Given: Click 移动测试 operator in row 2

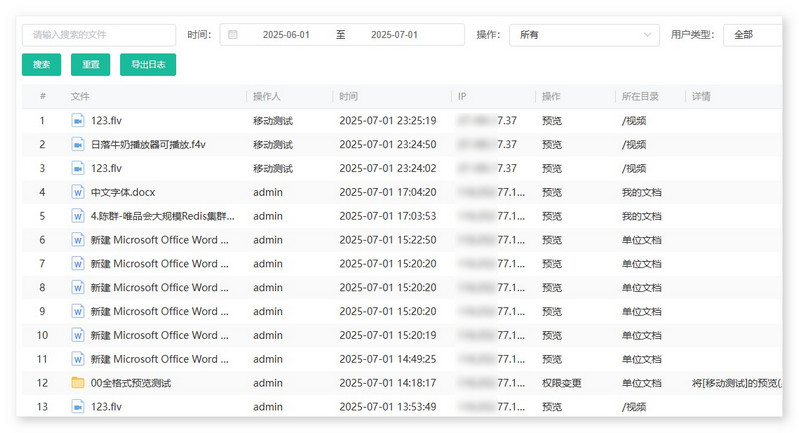Looking at the screenshot, I should (273, 145).
